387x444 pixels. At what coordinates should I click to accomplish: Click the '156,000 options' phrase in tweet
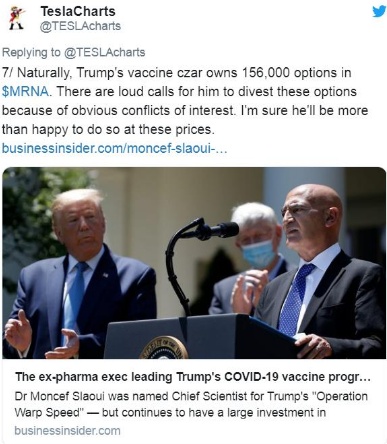[x=286, y=73]
